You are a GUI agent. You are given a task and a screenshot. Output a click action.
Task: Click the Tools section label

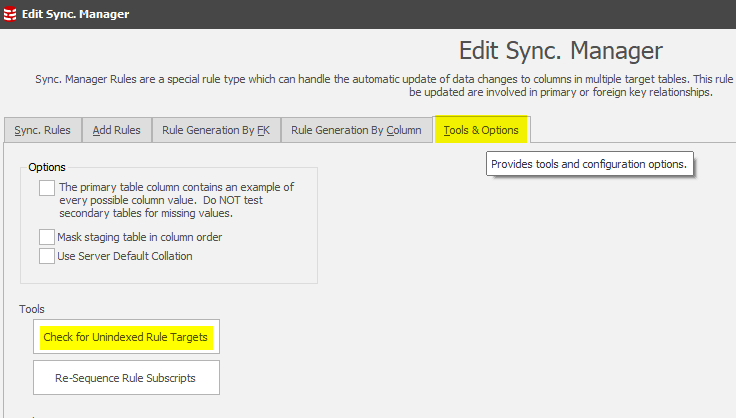[32, 309]
